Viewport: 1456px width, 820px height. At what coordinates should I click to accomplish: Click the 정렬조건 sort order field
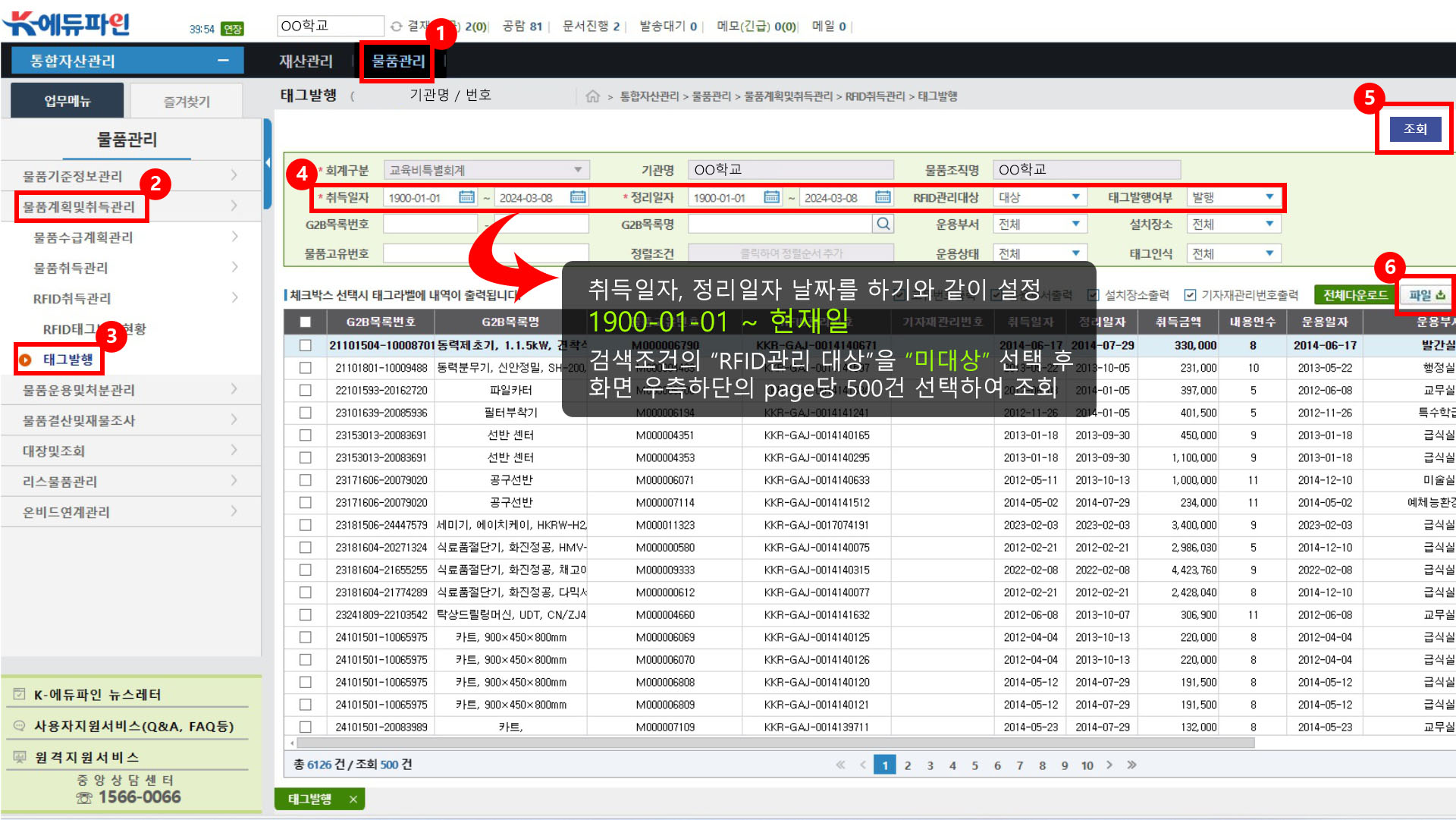coord(791,253)
